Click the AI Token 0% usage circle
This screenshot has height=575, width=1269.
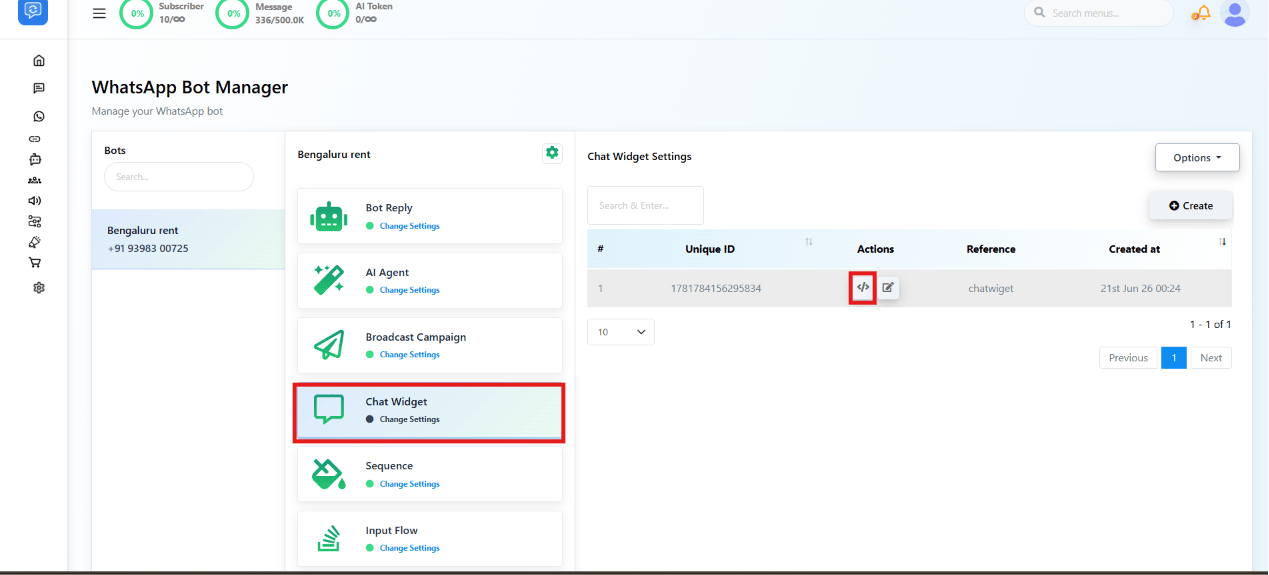333,13
